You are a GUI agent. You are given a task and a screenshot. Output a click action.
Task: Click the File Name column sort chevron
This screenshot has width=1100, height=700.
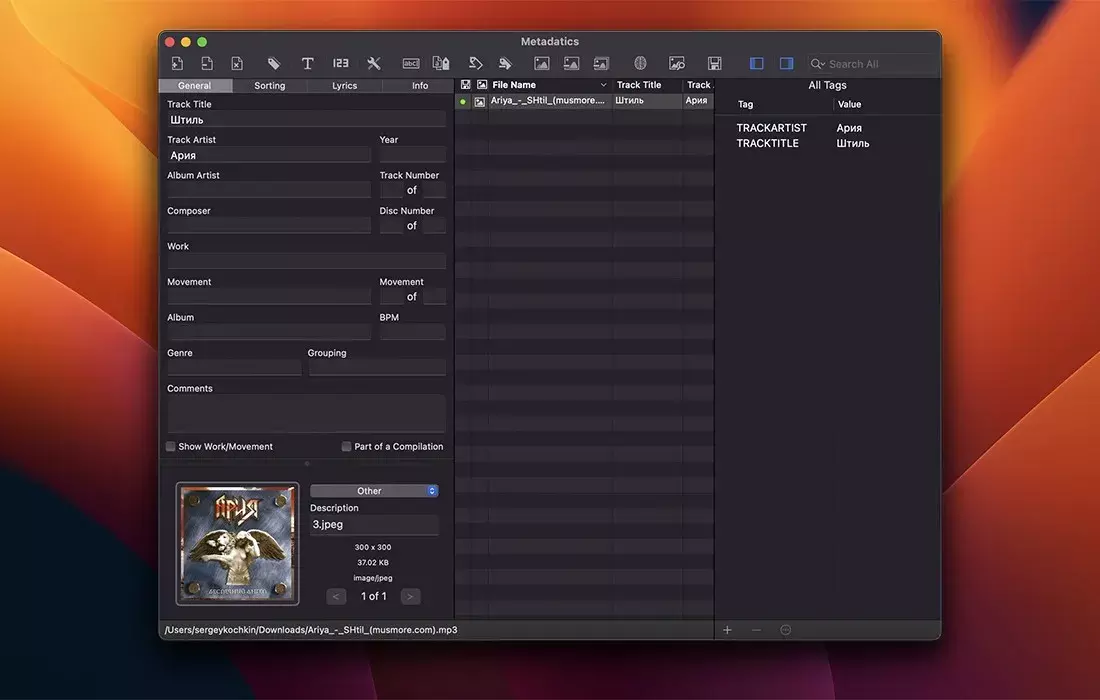click(603, 86)
